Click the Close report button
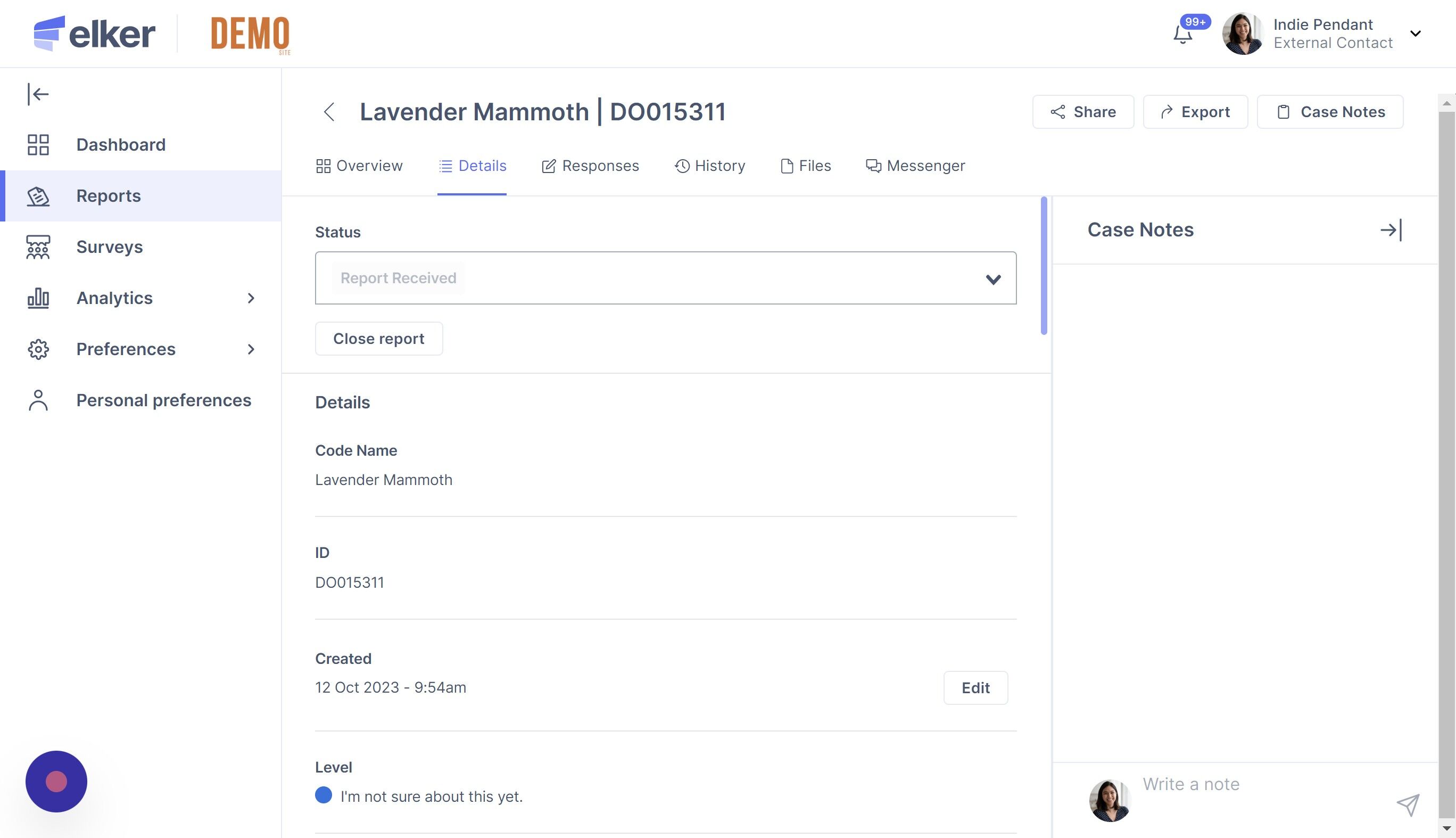This screenshot has height=838, width=1456. tap(378, 339)
